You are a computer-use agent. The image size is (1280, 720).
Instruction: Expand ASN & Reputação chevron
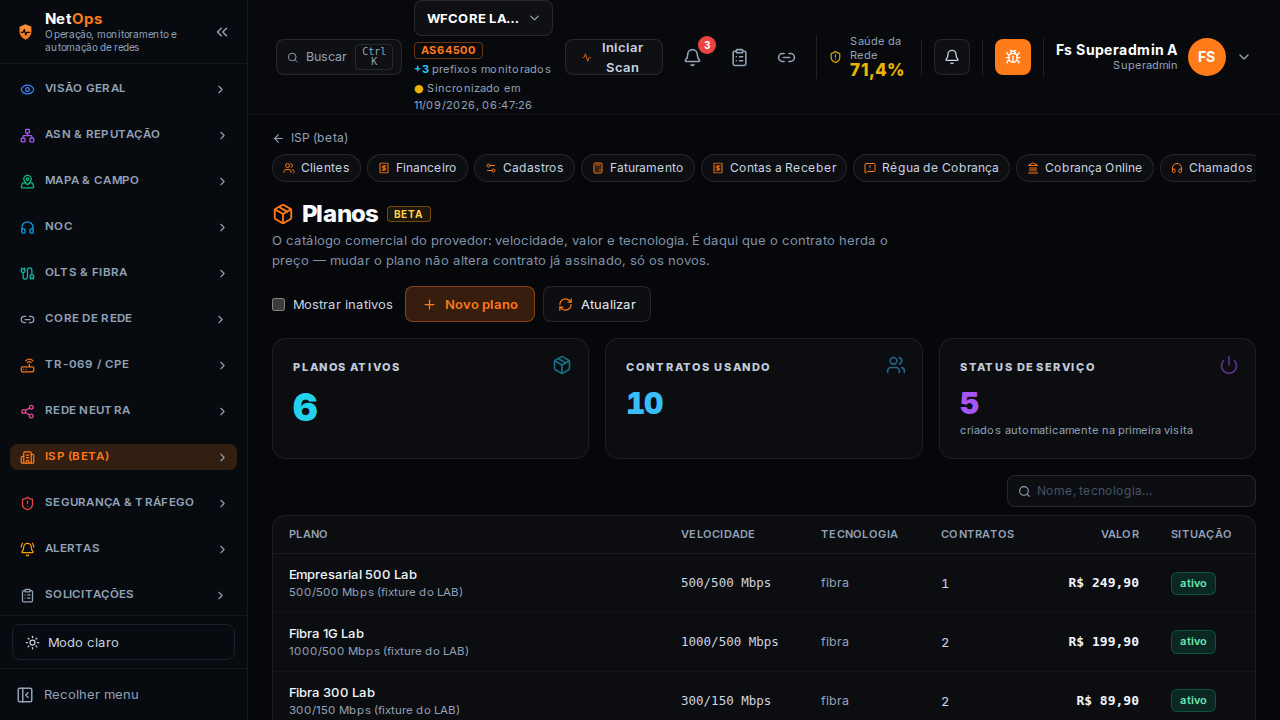[221, 135]
